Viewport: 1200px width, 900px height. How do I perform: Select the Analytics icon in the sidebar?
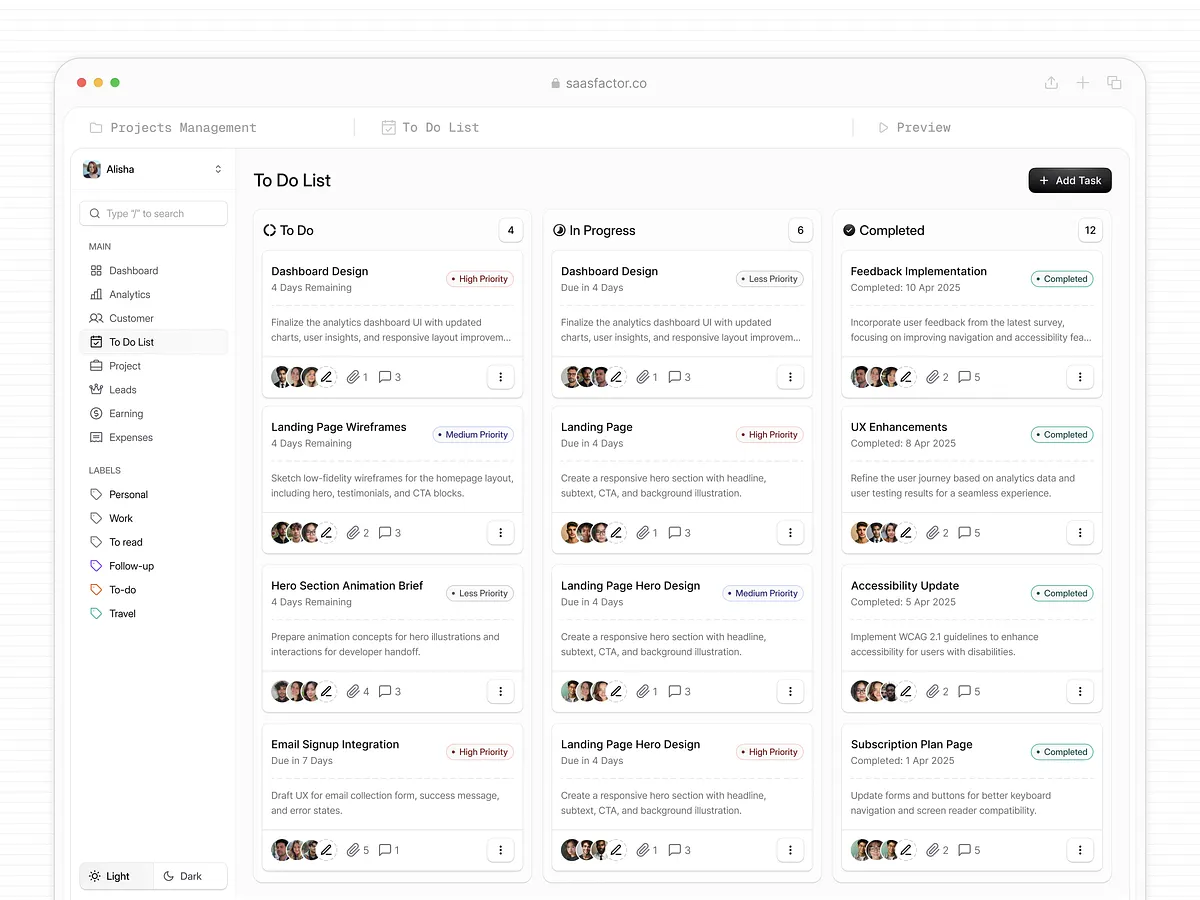pos(95,294)
